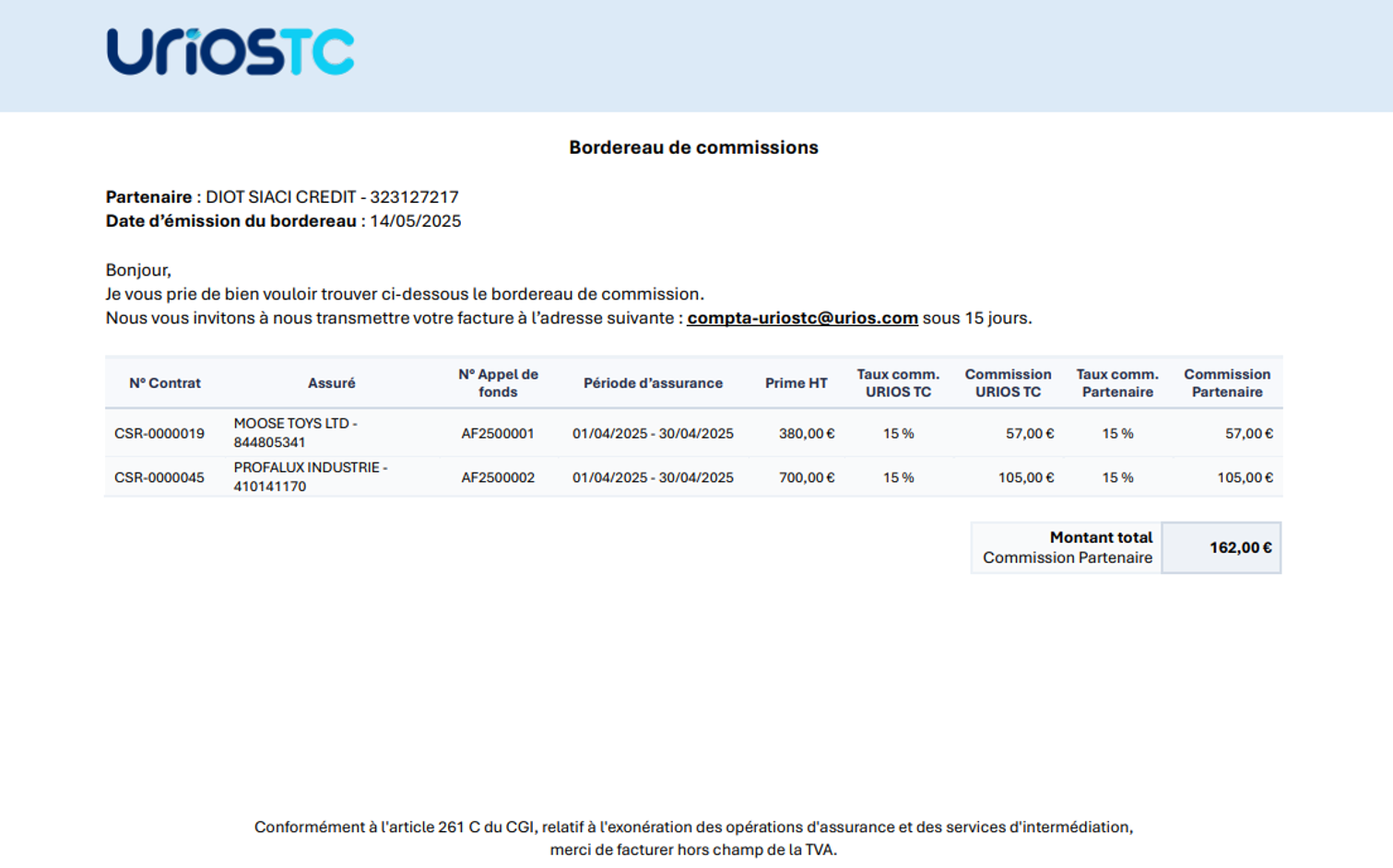
Task: Click insured 'PROFALUX INDUSTRIE - 410141170'
Action: click(x=311, y=477)
